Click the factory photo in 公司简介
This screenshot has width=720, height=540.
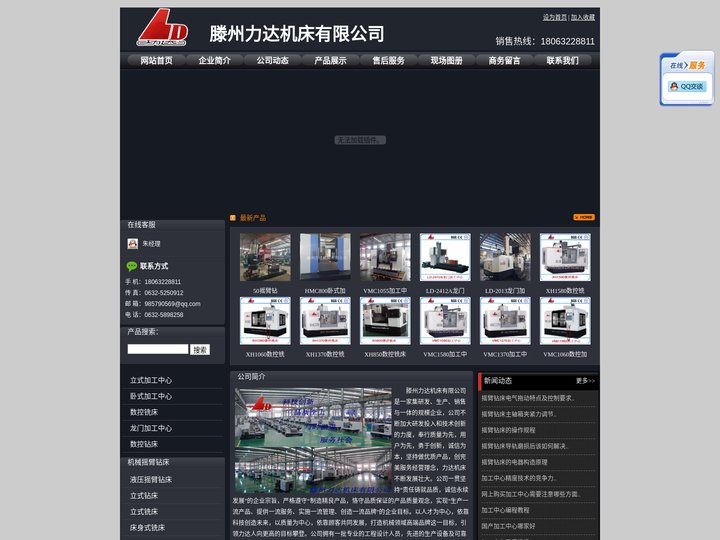(x=313, y=441)
